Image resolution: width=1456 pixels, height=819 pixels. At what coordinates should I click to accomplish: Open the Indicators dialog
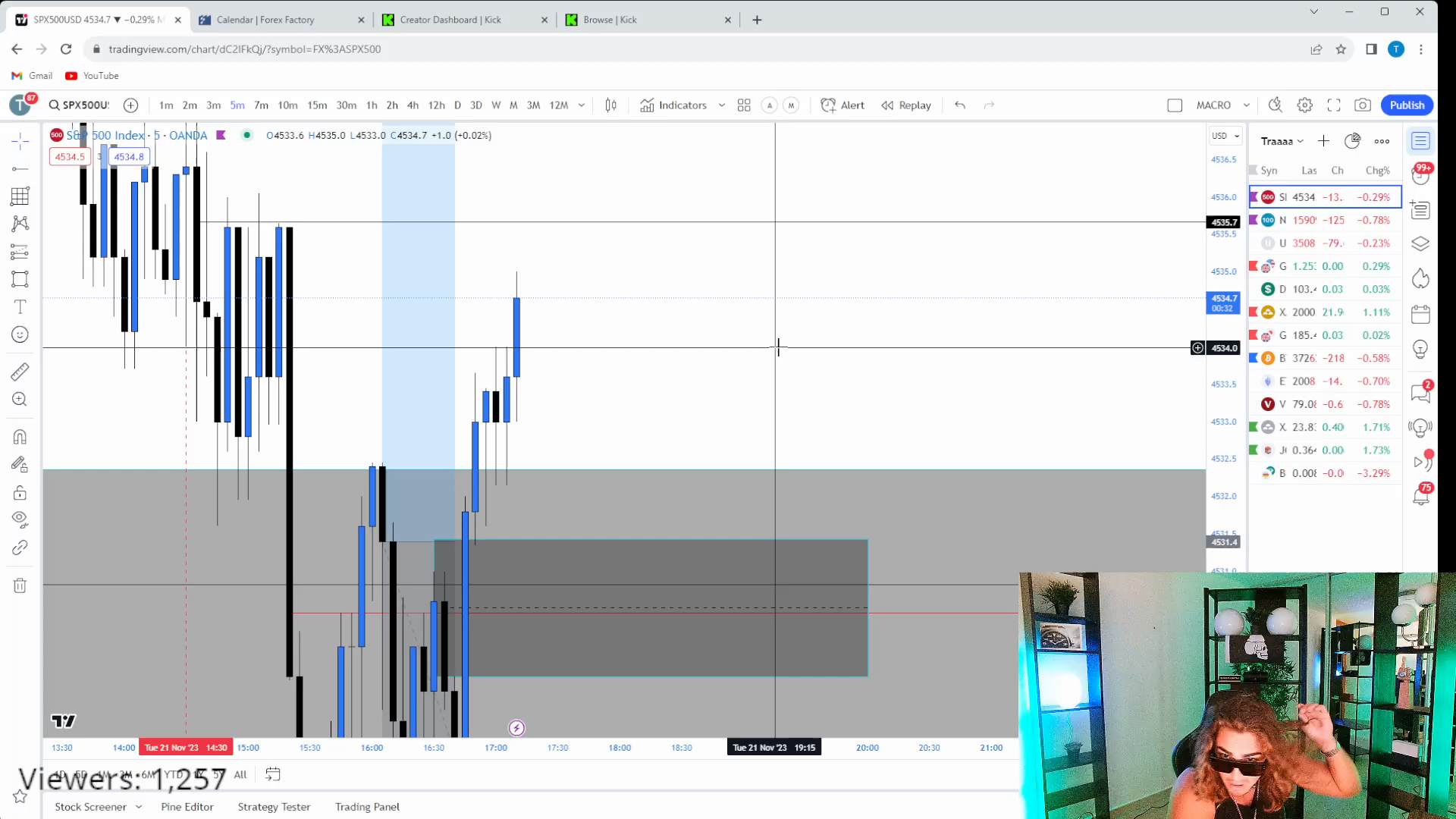673,105
